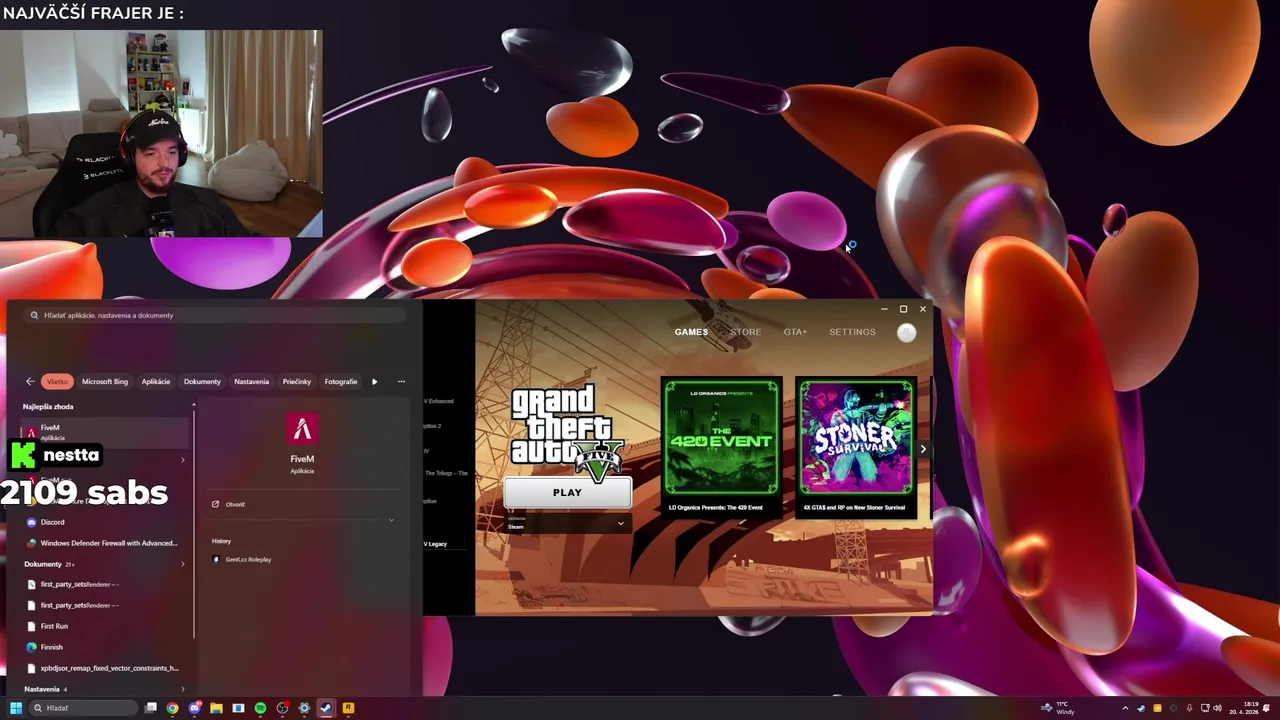Image resolution: width=1280 pixels, height=720 pixels.
Task: Open the search panel three-dots menu
Action: pos(401,381)
